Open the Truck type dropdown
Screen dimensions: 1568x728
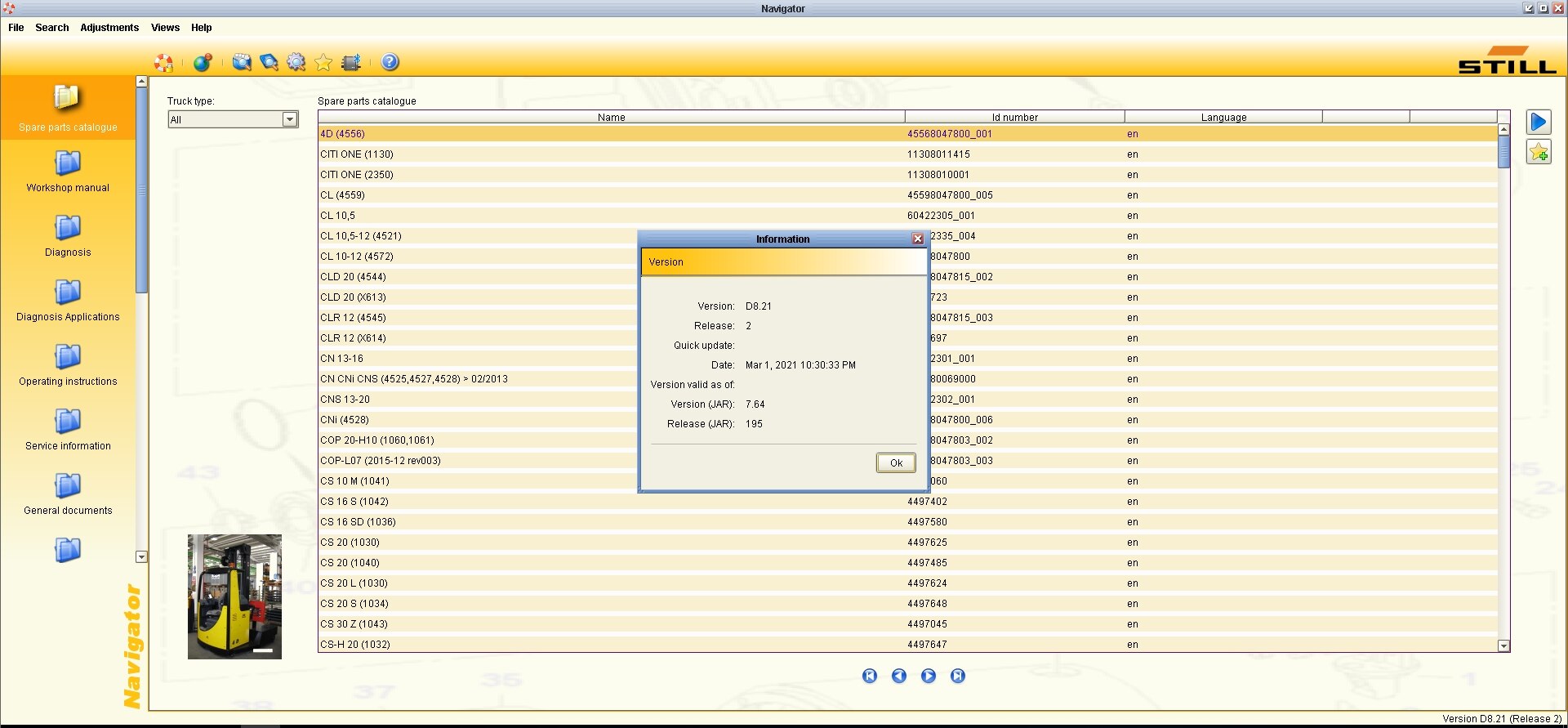pos(290,119)
